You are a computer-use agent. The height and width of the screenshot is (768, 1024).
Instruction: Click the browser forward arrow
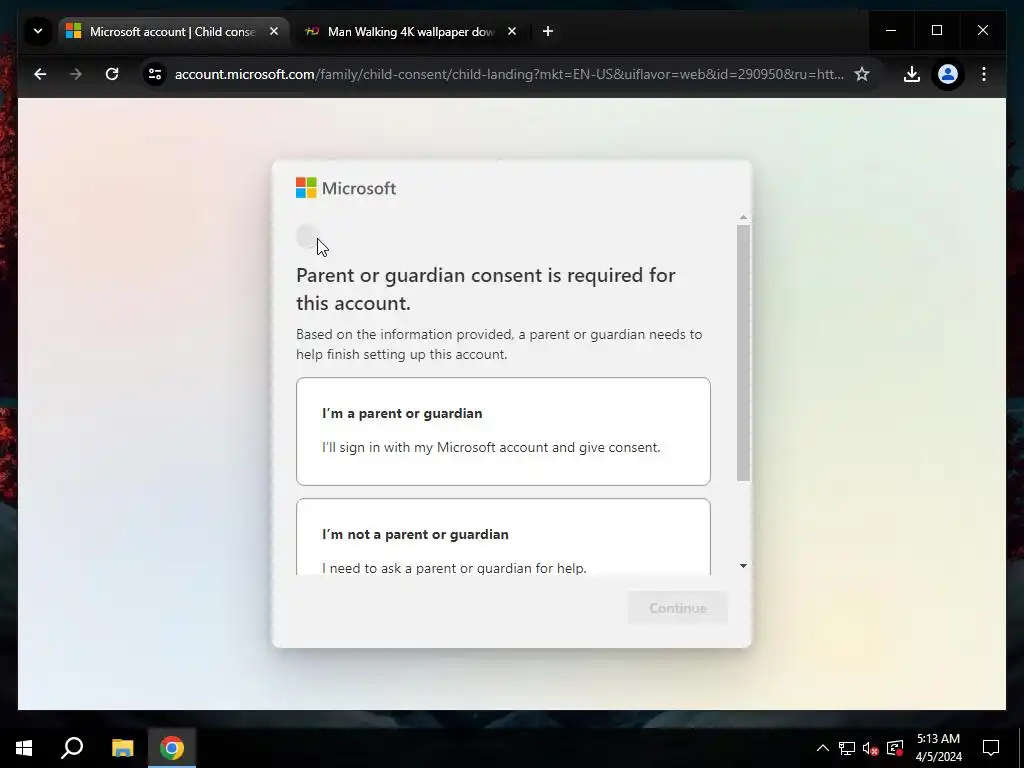tap(76, 74)
